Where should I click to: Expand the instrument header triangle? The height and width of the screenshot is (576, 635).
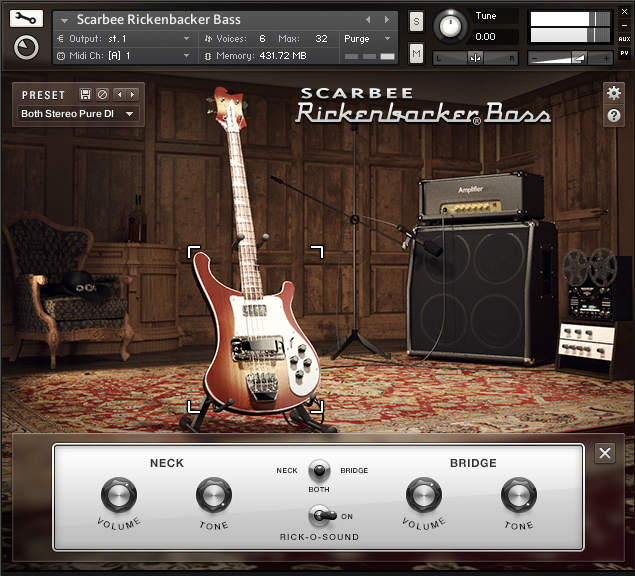[x=64, y=20]
